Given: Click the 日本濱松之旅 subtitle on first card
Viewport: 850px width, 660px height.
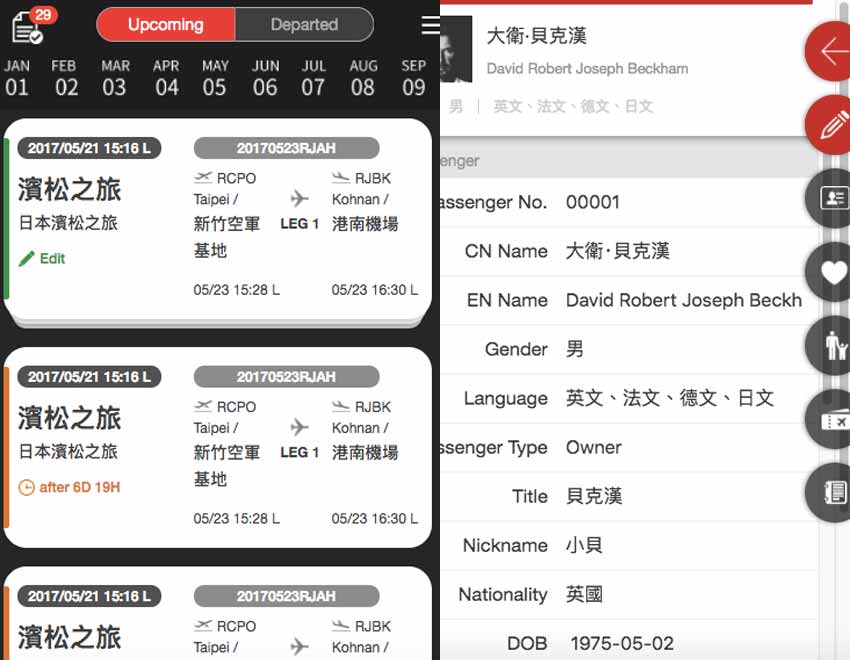Looking at the screenshot, I should tap(68, 223).
